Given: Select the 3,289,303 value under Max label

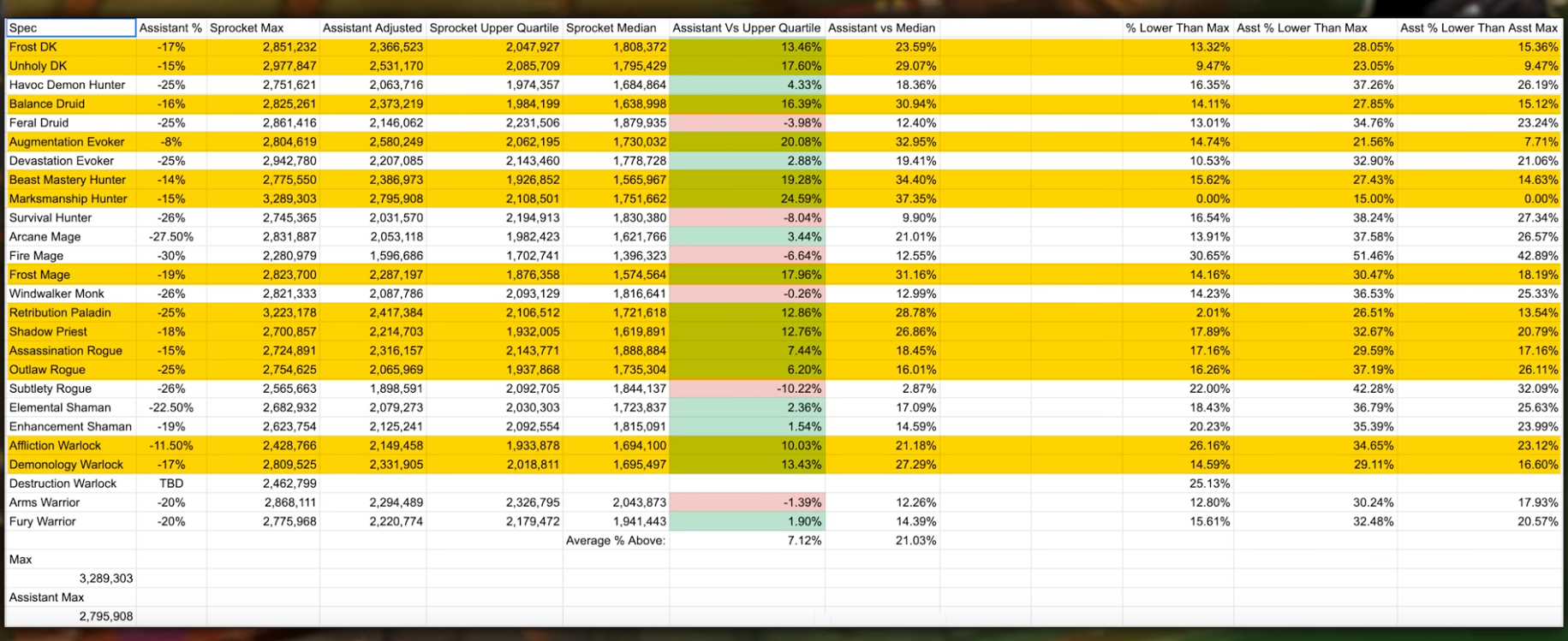Looking at the screenshot, I should click(71, 579).
